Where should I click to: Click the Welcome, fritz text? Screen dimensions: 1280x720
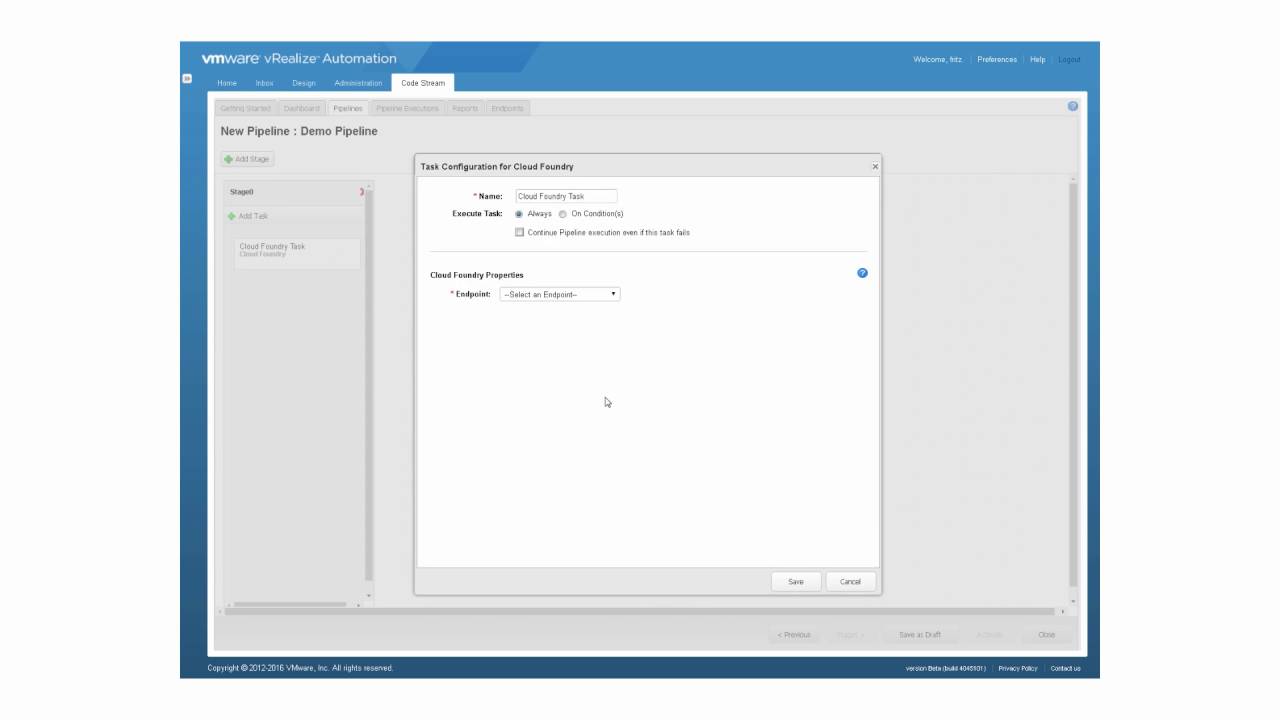point(937,60)
